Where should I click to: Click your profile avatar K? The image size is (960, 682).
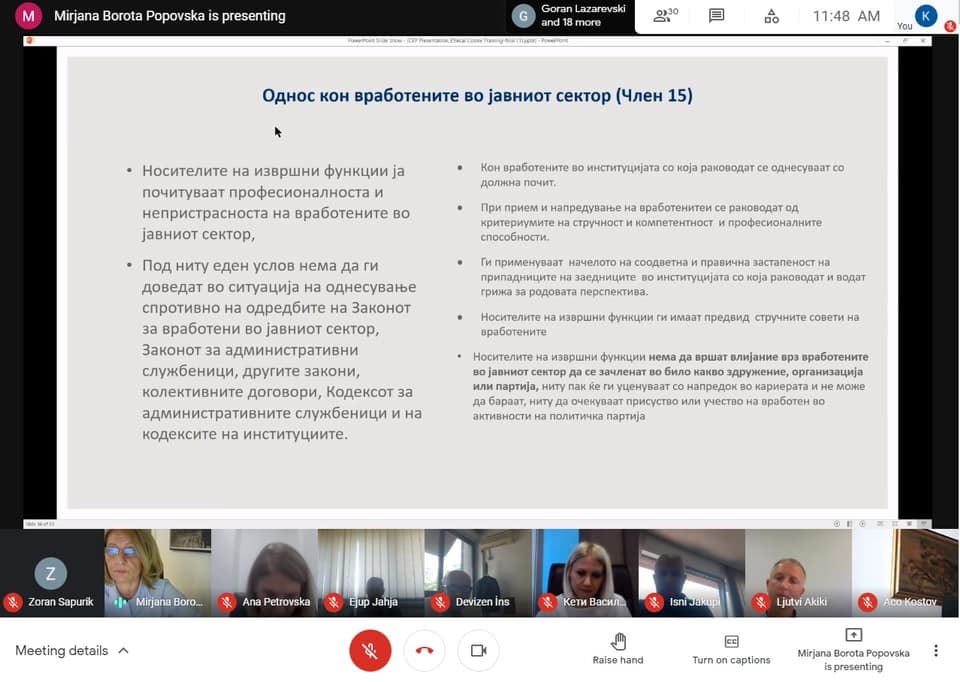click(x=926, y=16)
